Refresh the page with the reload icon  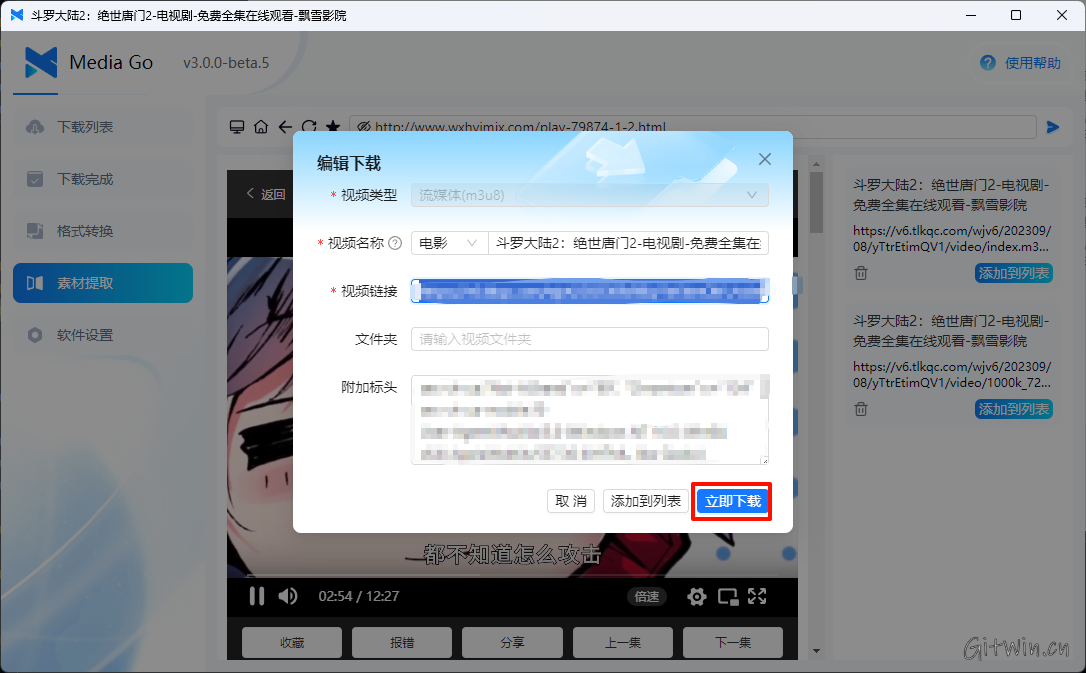click(x=311, y=127)
